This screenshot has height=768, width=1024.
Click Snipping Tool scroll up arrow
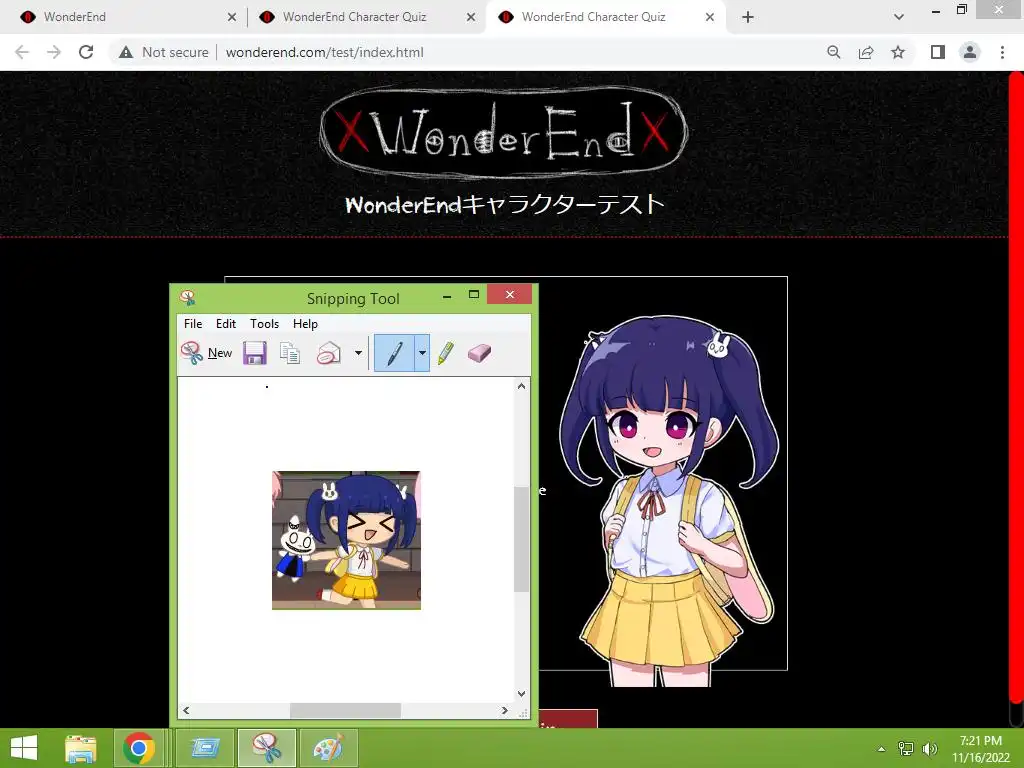click(x=521, y=386)
